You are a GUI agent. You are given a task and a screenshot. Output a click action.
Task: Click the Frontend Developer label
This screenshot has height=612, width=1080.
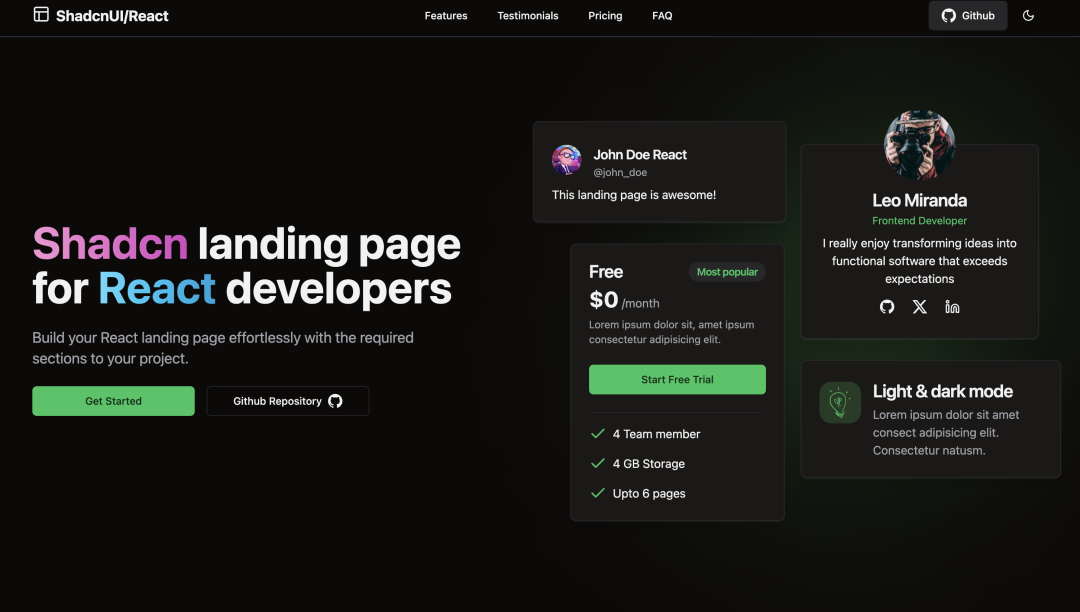920,221
